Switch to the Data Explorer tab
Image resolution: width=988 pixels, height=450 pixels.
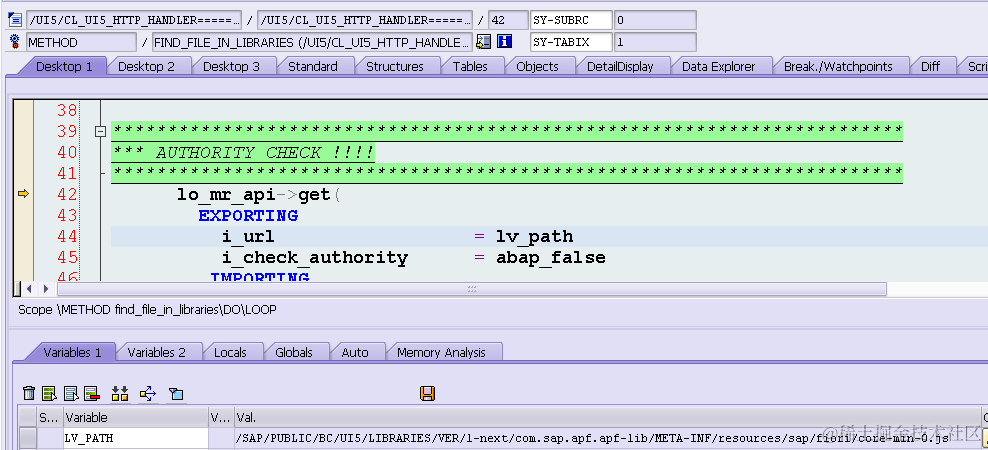click(718, 66)
